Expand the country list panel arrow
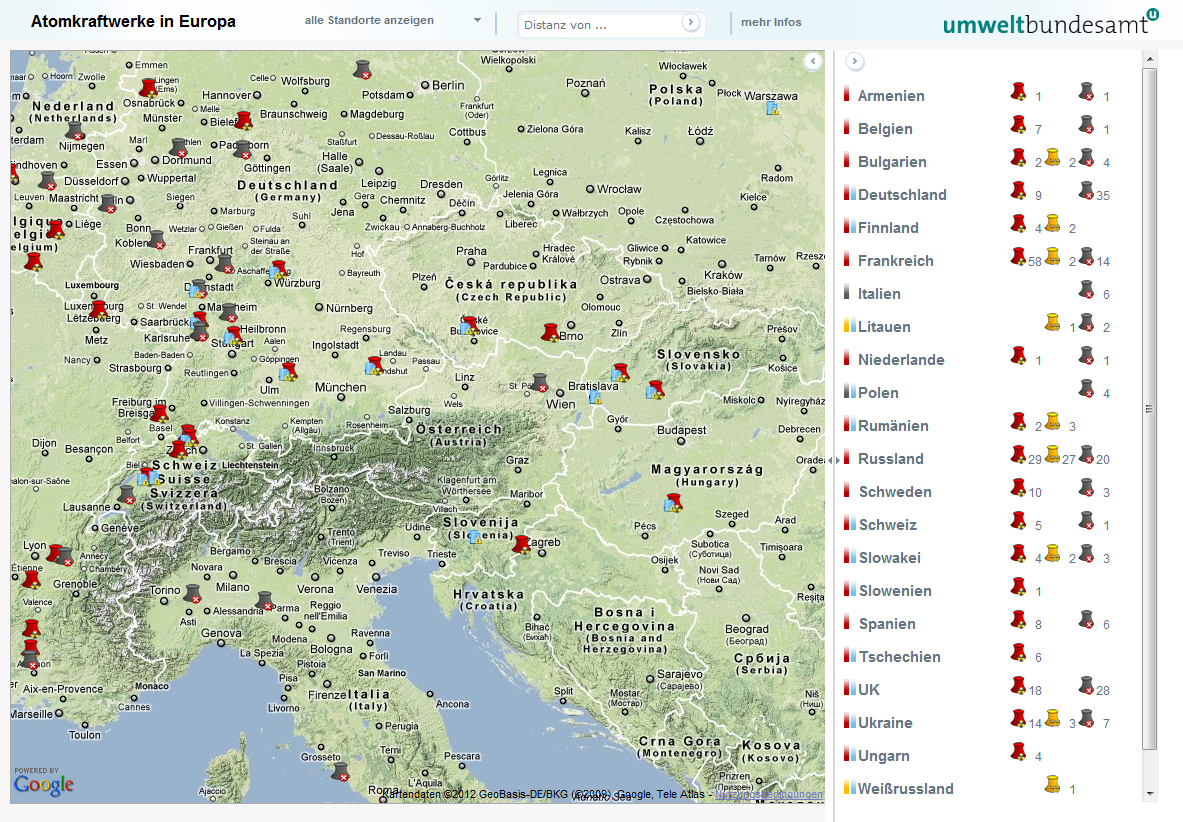Screen dimensions: 1183x822 [x=854, y=61]
